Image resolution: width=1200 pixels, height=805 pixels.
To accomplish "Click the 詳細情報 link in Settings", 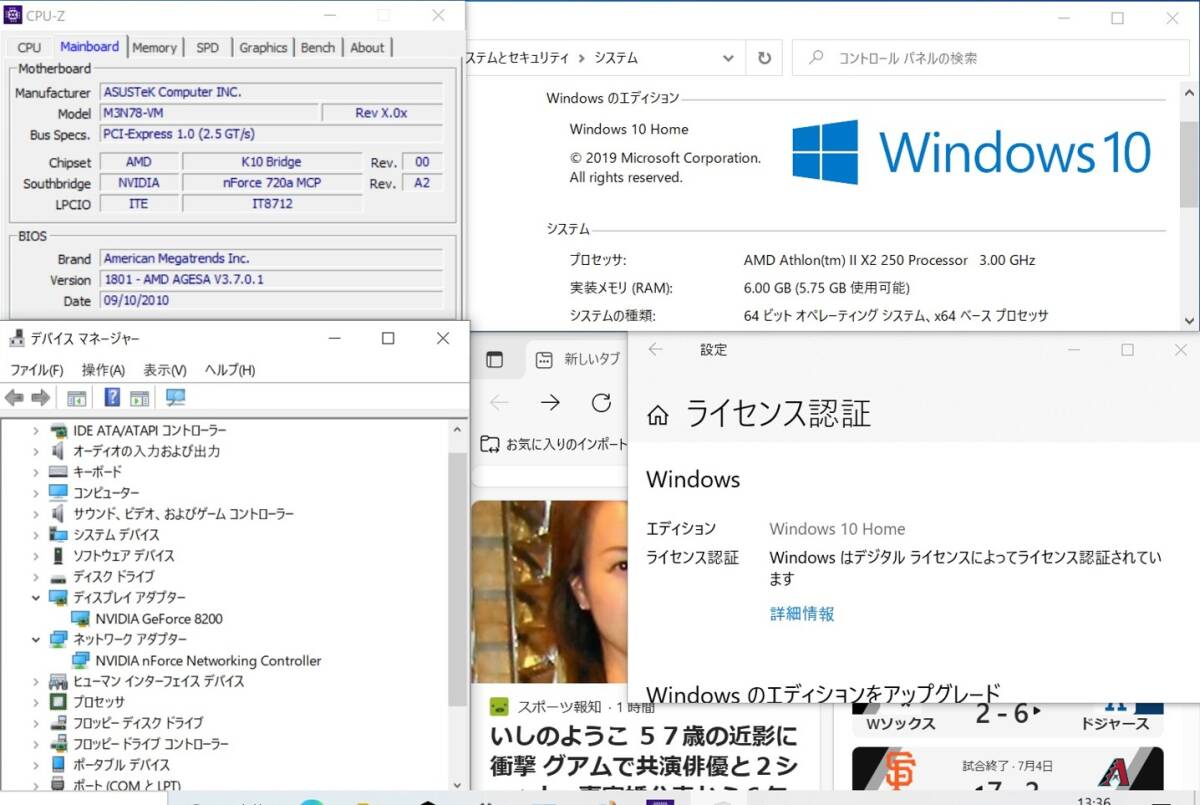I will (x=802, y=614).
